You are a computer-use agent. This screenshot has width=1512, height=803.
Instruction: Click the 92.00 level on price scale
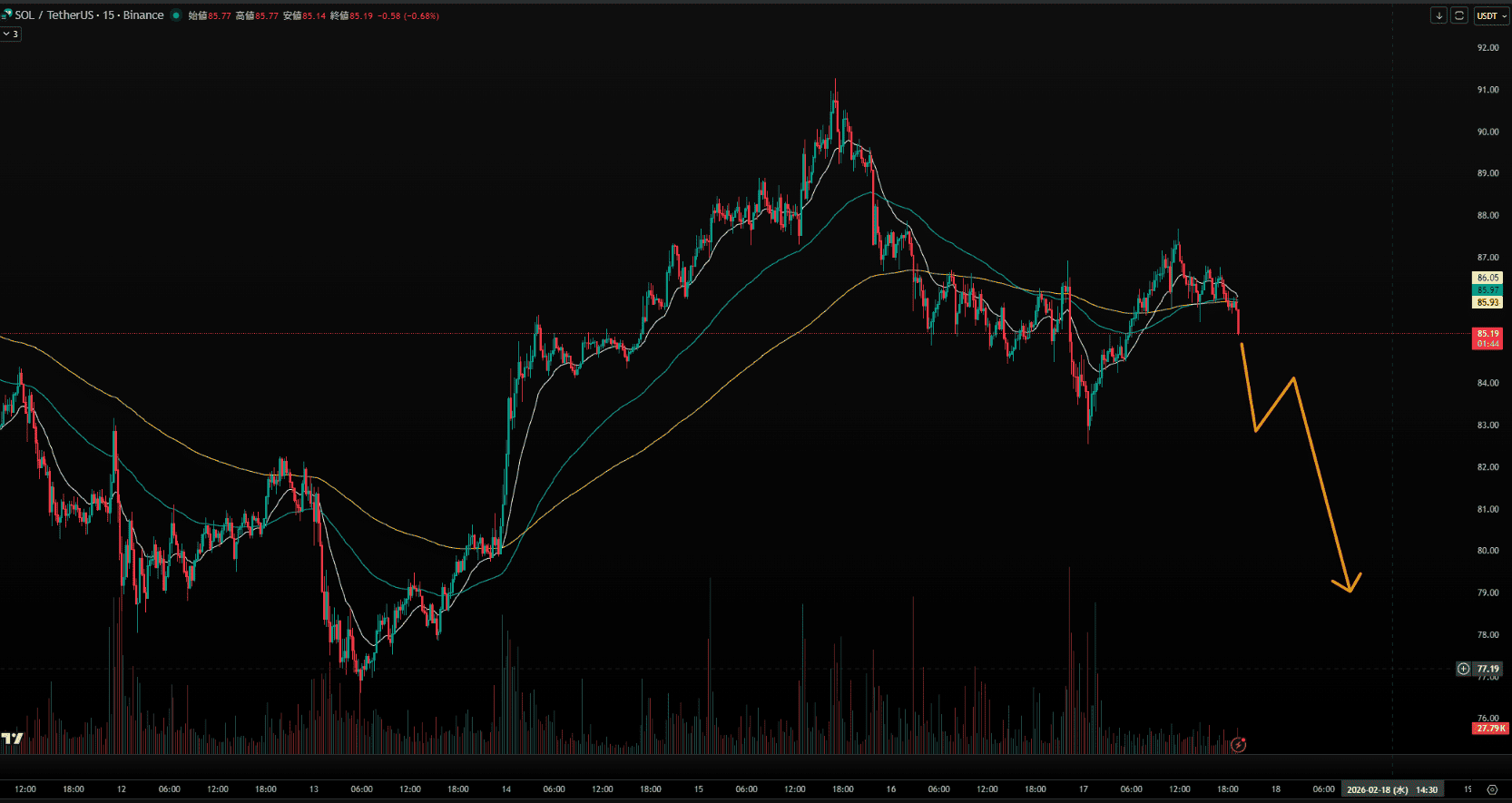tap(1487, 48)
